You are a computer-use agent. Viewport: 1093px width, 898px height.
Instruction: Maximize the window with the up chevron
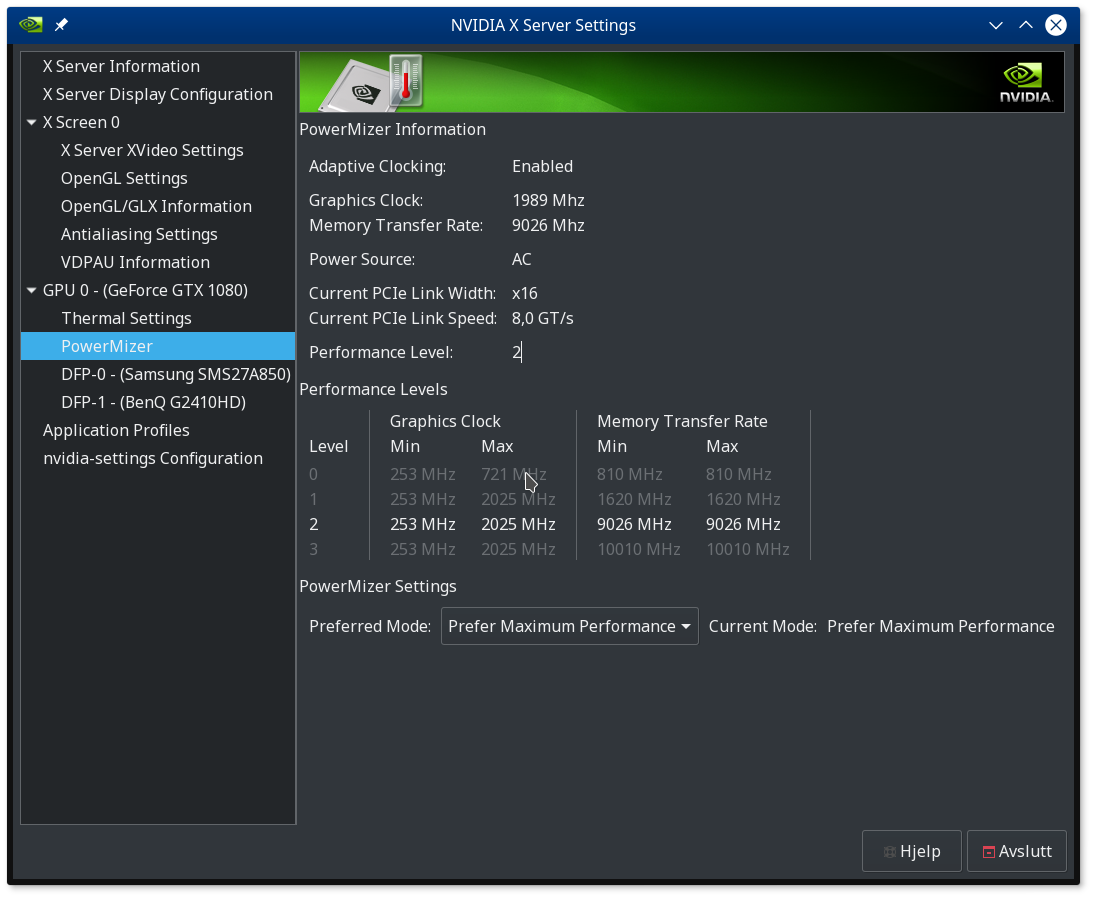(x=1025, y=25)
